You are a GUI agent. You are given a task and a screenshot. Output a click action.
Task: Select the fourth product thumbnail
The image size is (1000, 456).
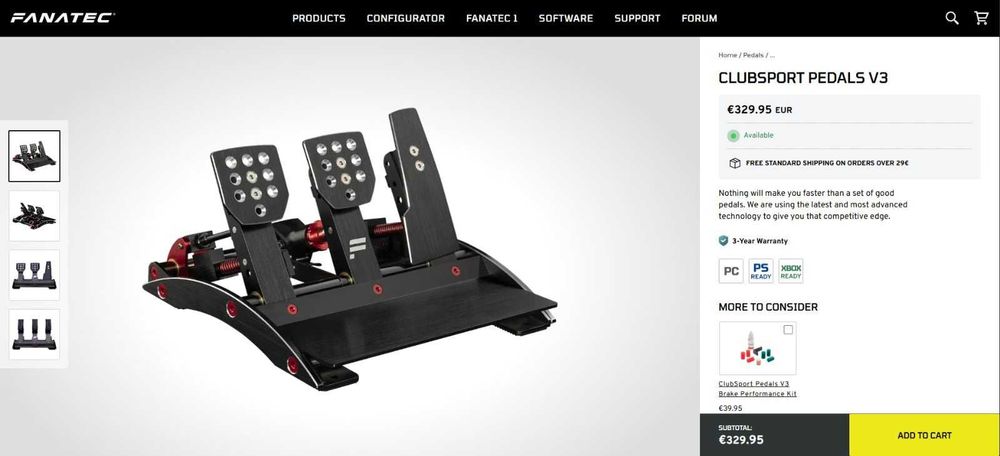pos(34,334)
